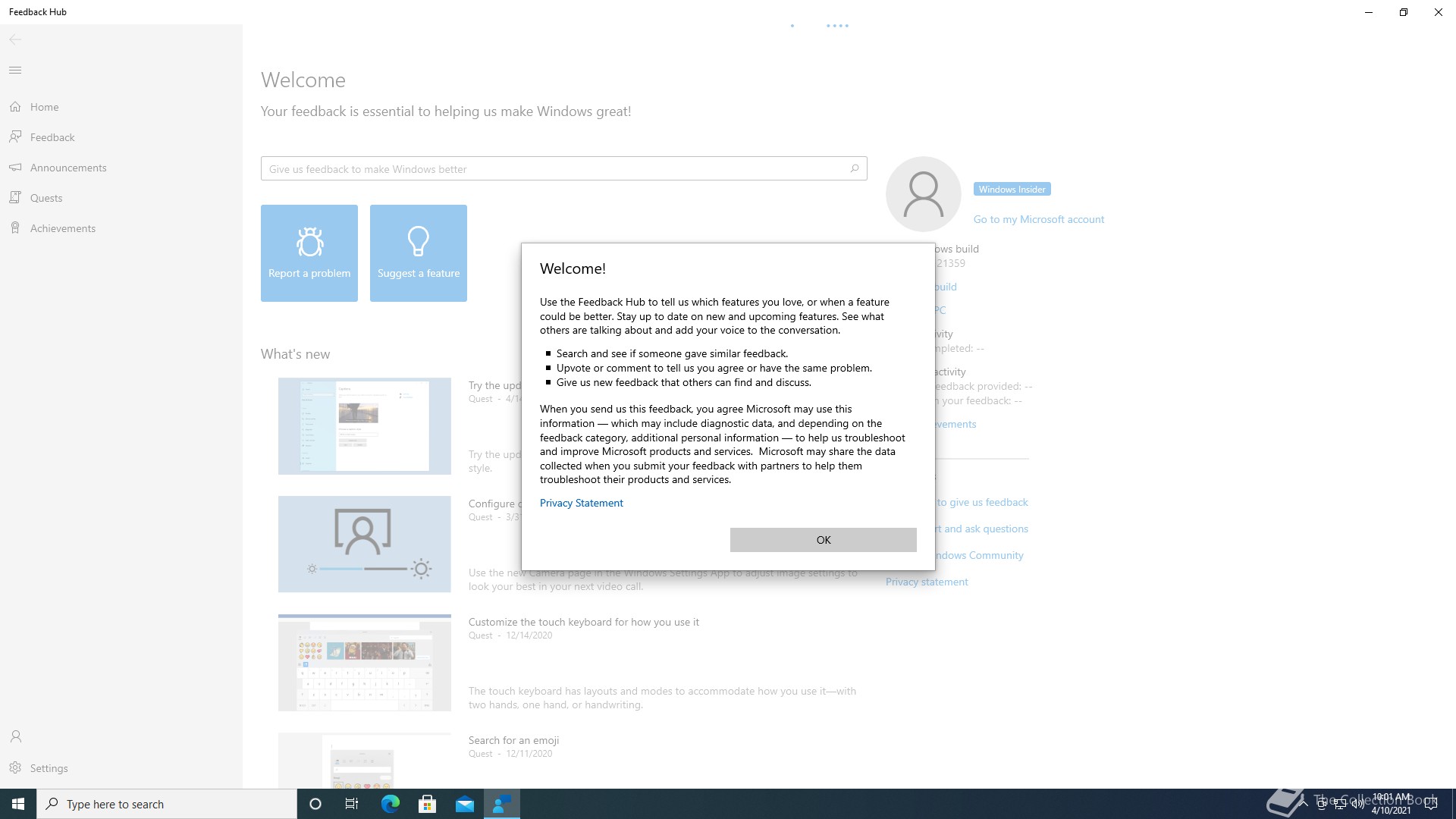Click the Windows Insider badge
This screenshot has width=1456, height=819.
1012,190
